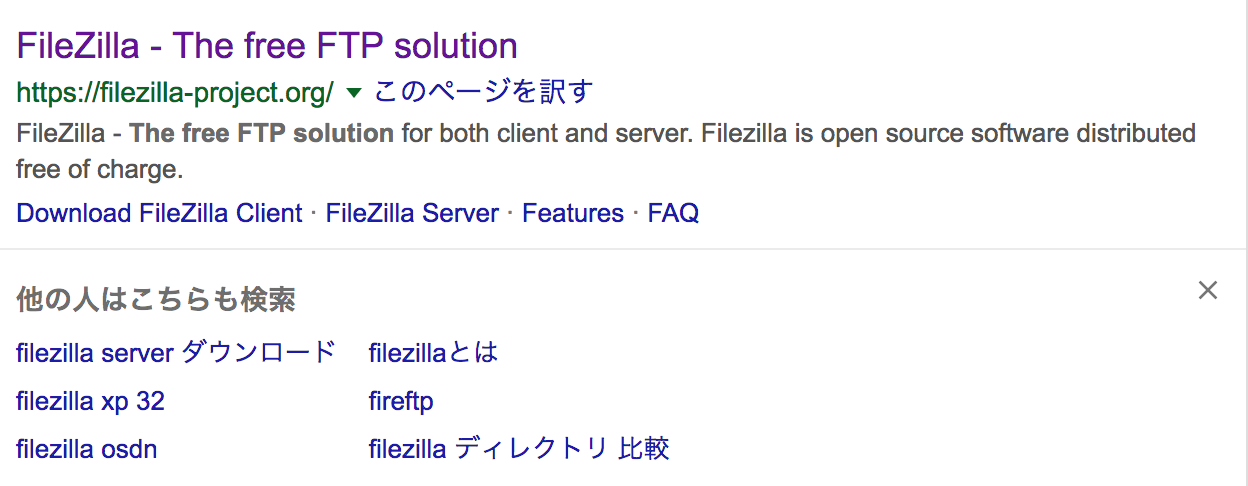This screenshot has height=486, width=1248.
Task: Click the filezillaとは suggestion
Action: pyautogui.click(x=433, y=352)
